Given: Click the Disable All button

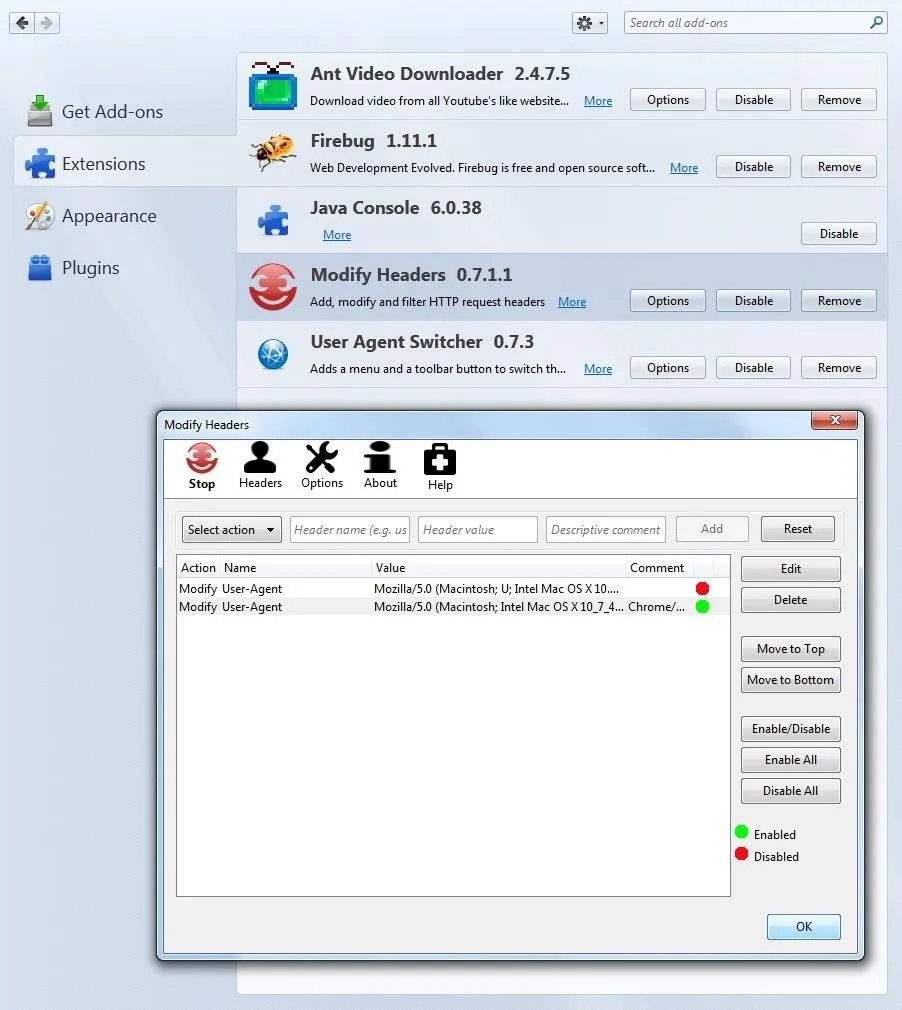Looking at the screenshot, I should (x=791, y=790).
